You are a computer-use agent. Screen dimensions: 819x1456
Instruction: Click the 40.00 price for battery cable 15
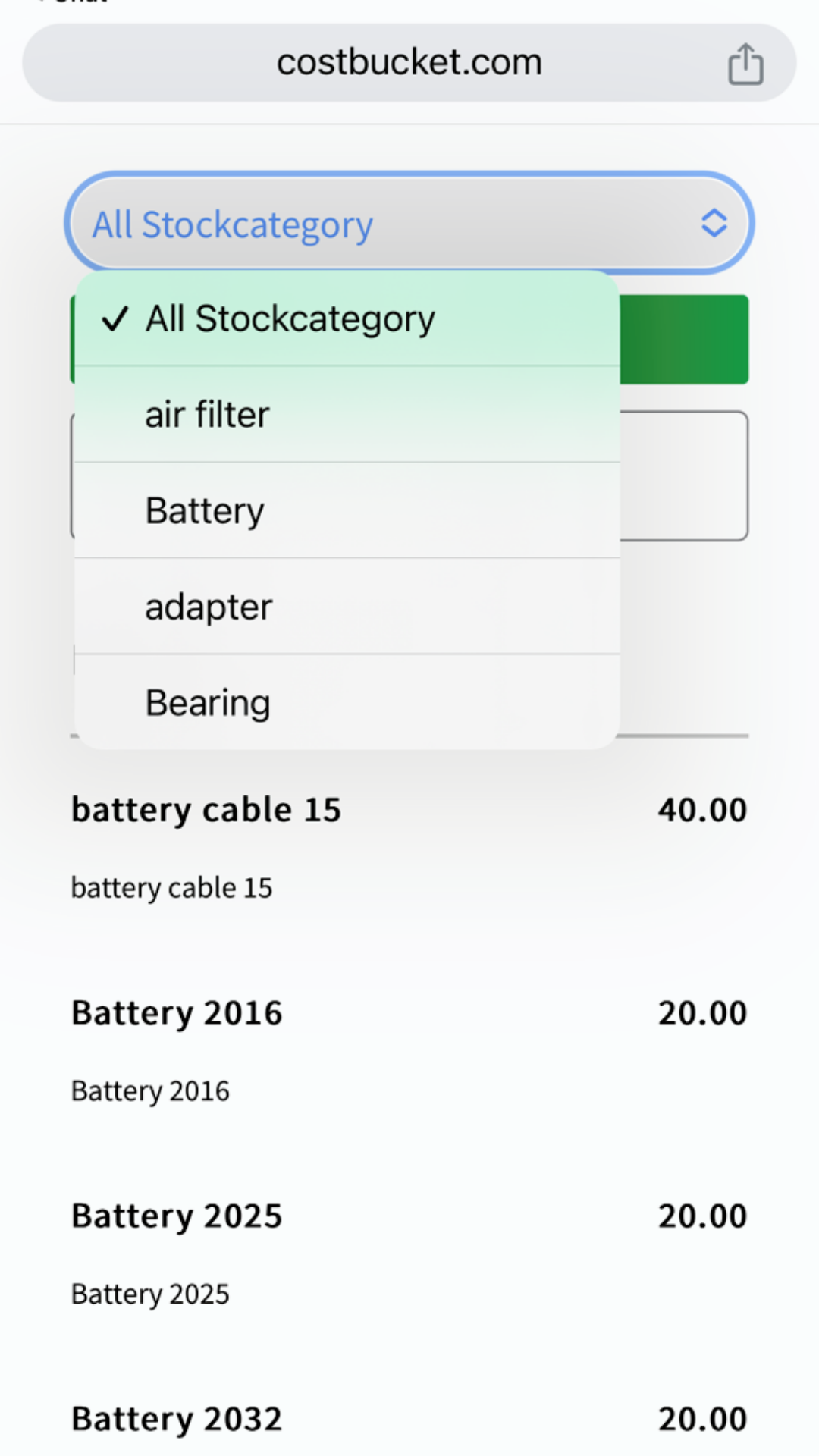[702, 810]
